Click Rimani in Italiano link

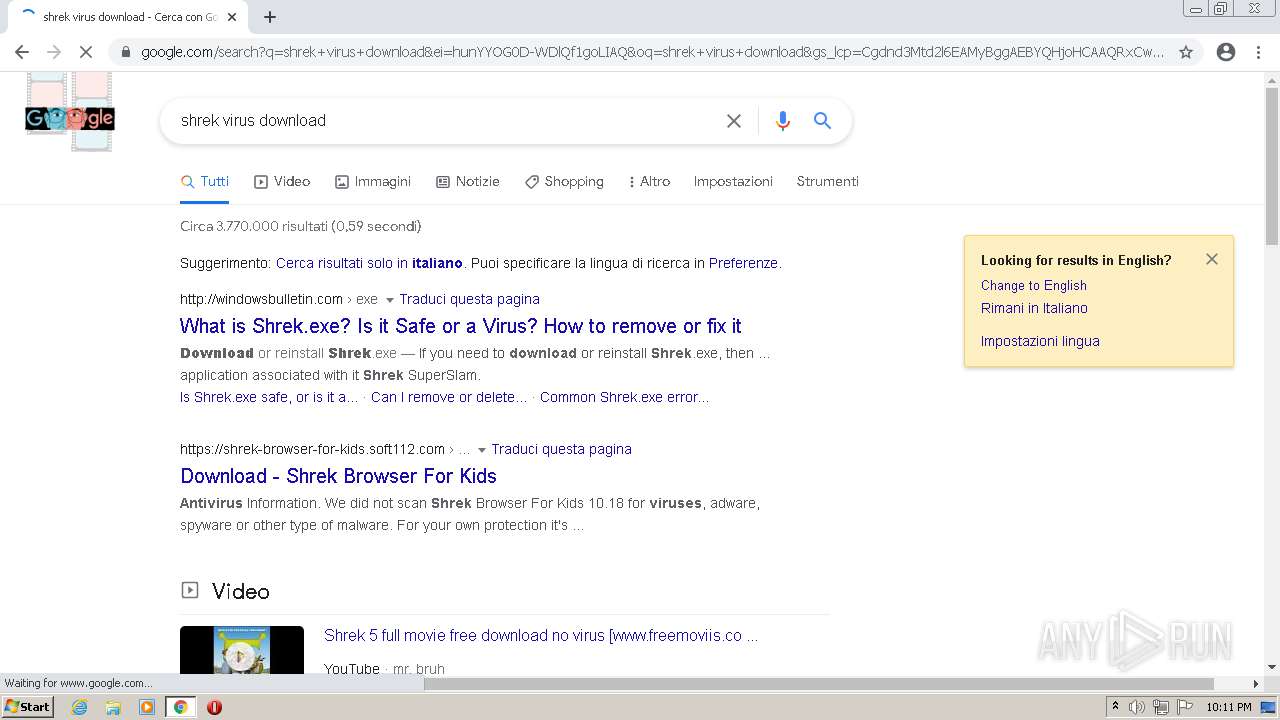point(1034,308)
